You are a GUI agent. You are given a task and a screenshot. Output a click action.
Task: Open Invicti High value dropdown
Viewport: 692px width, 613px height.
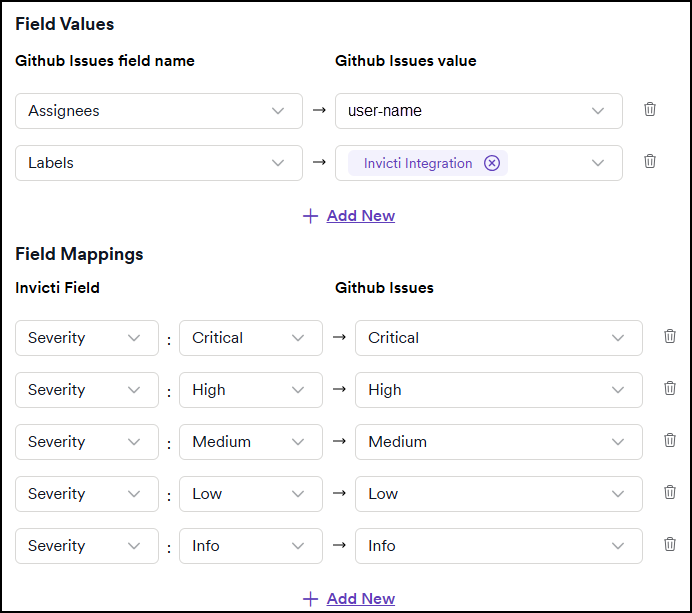pos(251,390)
